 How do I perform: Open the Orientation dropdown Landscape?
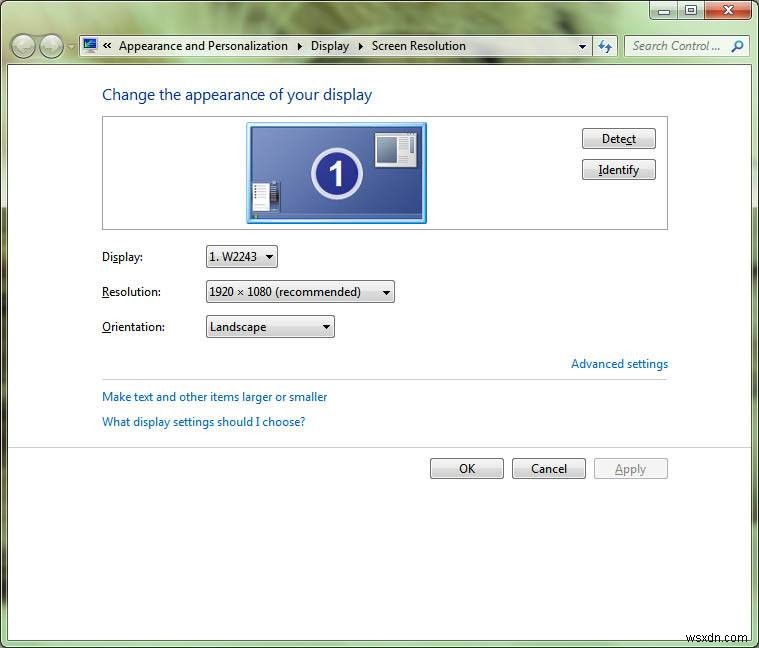click(270, 327)
